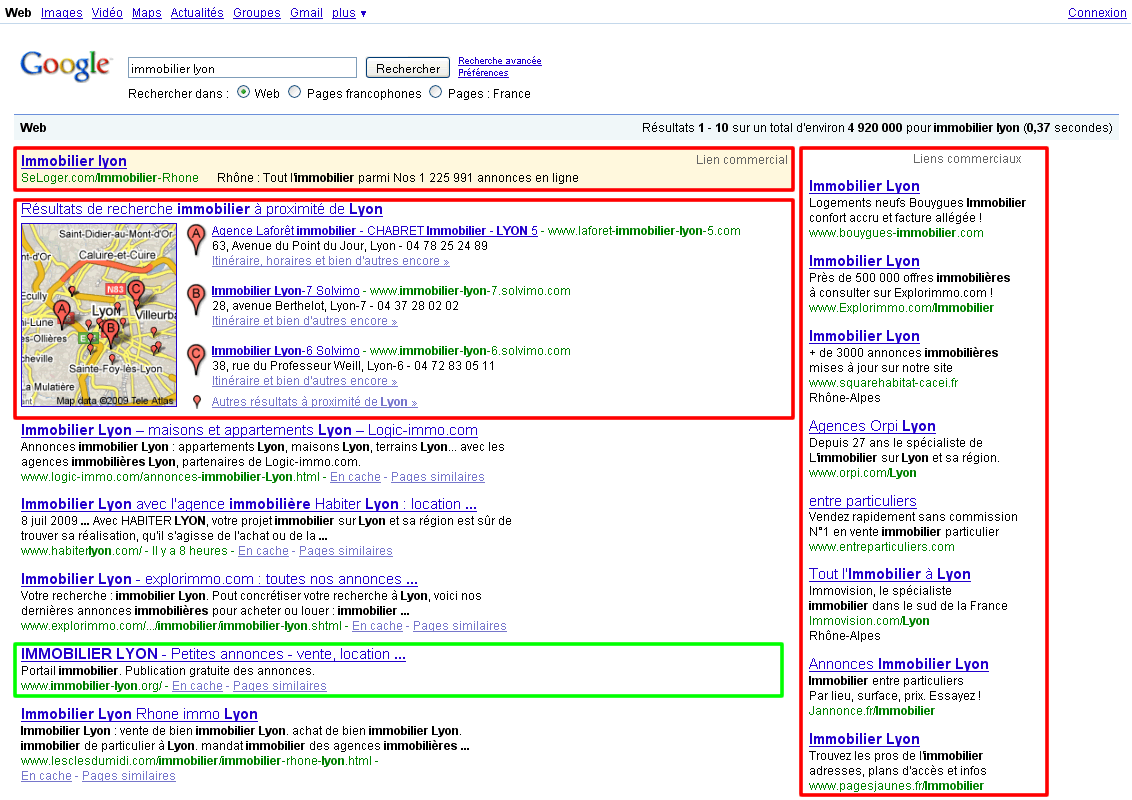This screenshot has height=800, width=1132.
Task: Open Immobilier Lyon-6 Solvimo listing
Action: click(x=285, y=351)
